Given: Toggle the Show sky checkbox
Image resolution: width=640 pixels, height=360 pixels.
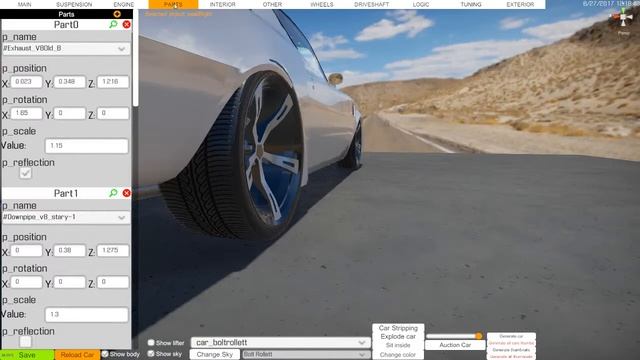Looking at the screenshot, I should tap(151, 354).
